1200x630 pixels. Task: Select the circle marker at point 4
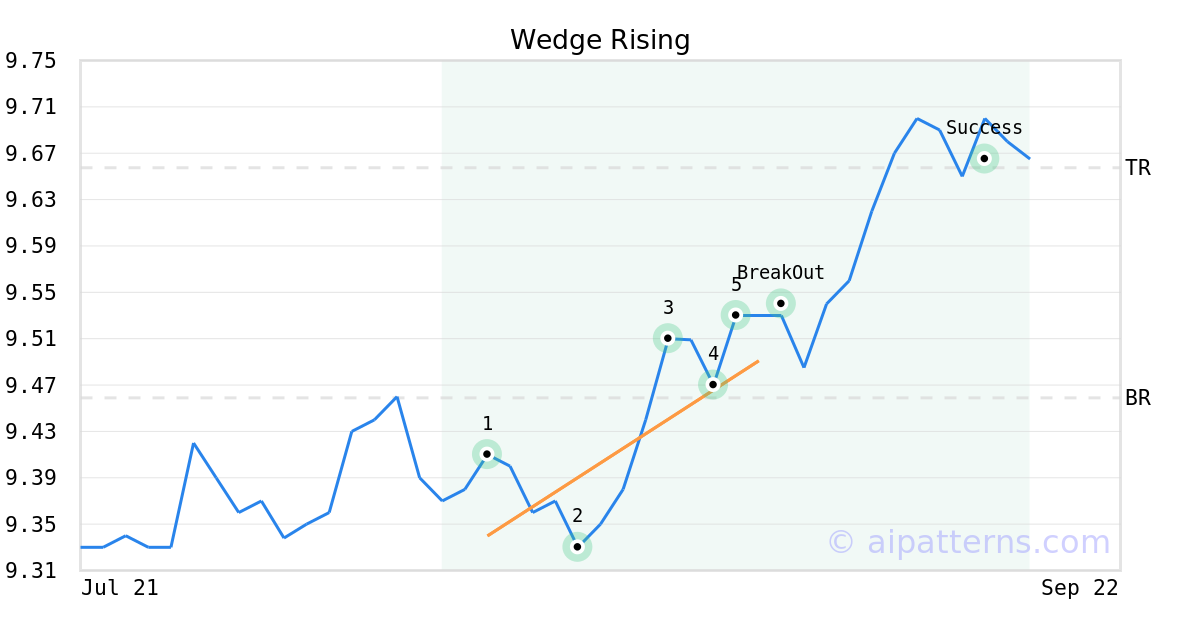pos(713,384)
